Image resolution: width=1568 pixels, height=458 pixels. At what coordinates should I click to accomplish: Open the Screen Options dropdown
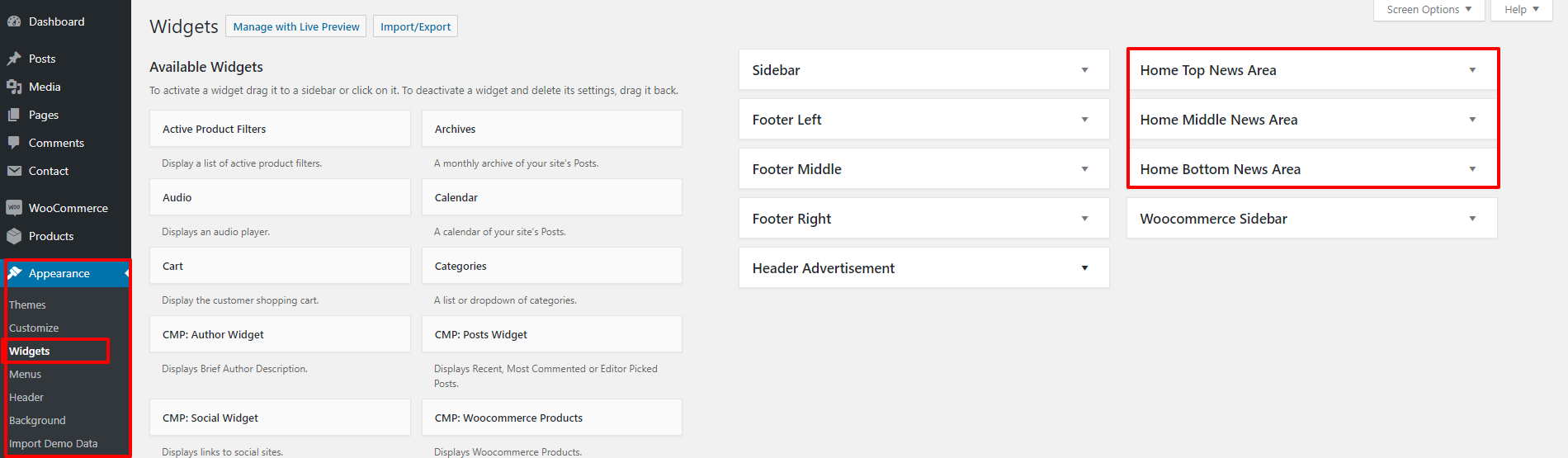point(1429,10)
